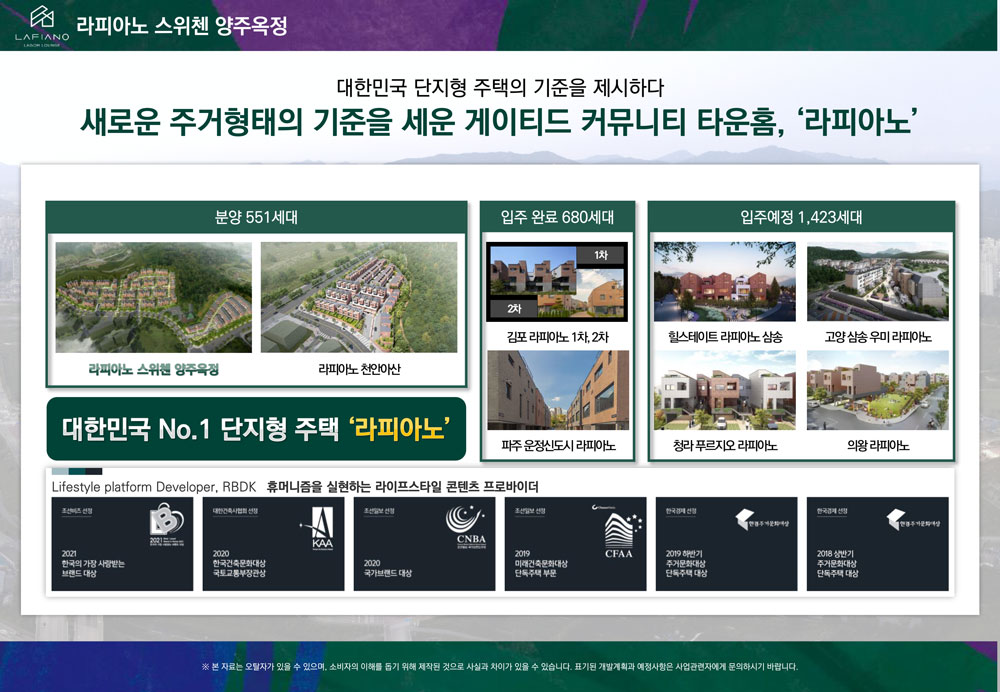This screenshot has height=692, width=1000.
Task: Select the 입주 완료 680세대 header
Action: 559,216
